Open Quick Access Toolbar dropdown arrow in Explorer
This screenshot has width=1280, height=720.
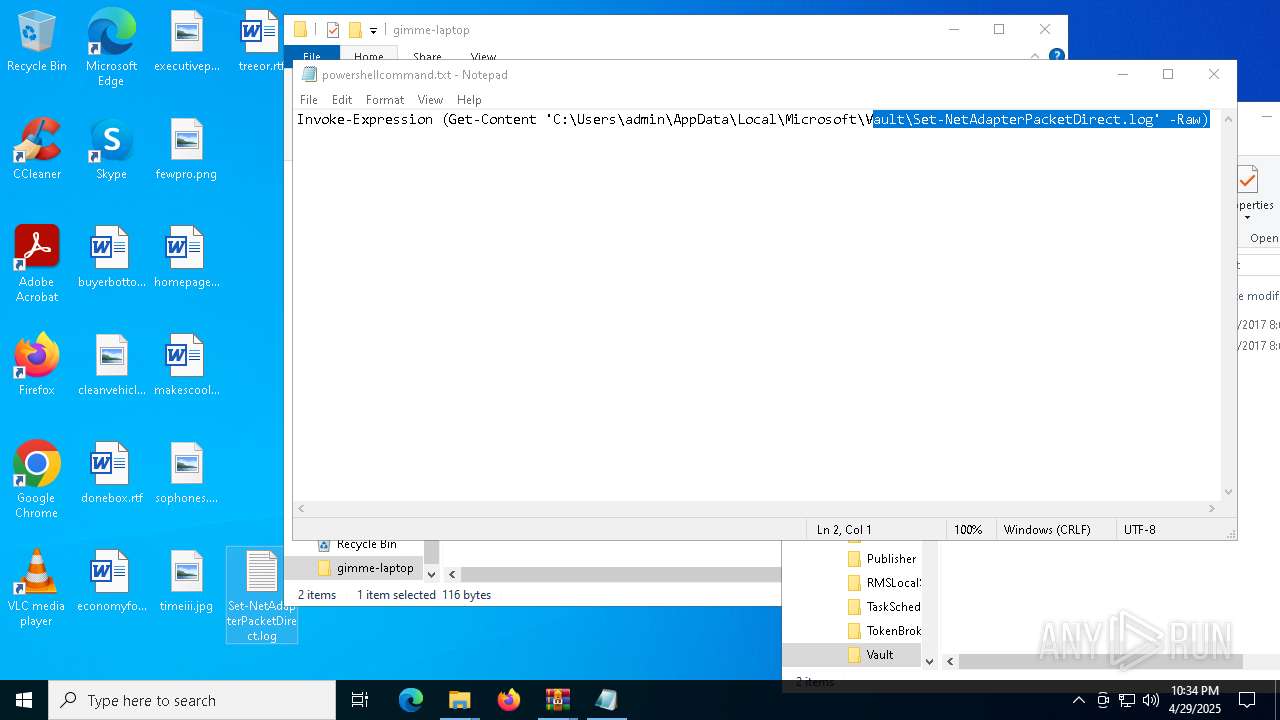[373, 31]
